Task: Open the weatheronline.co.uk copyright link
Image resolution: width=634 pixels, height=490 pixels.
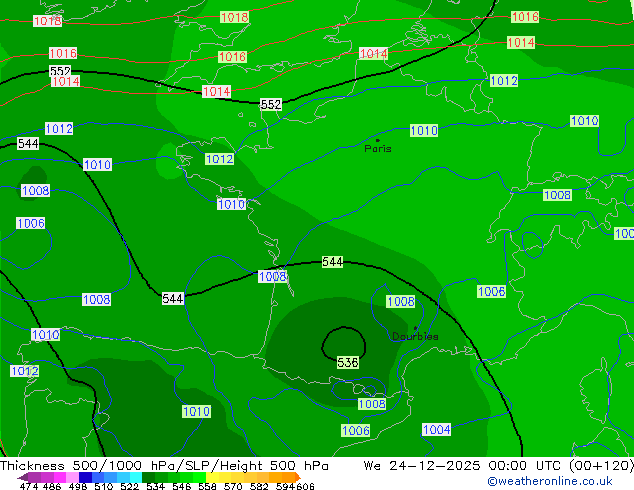Action: (x=550, y=481)
